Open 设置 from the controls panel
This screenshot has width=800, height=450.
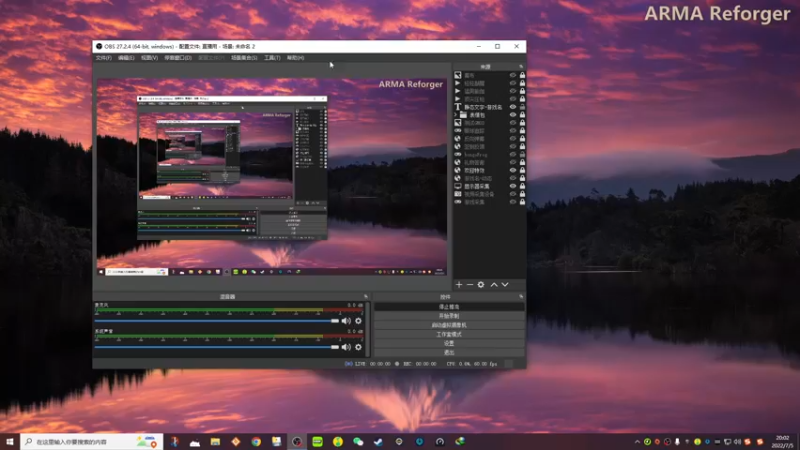click(x=449, y=343)
